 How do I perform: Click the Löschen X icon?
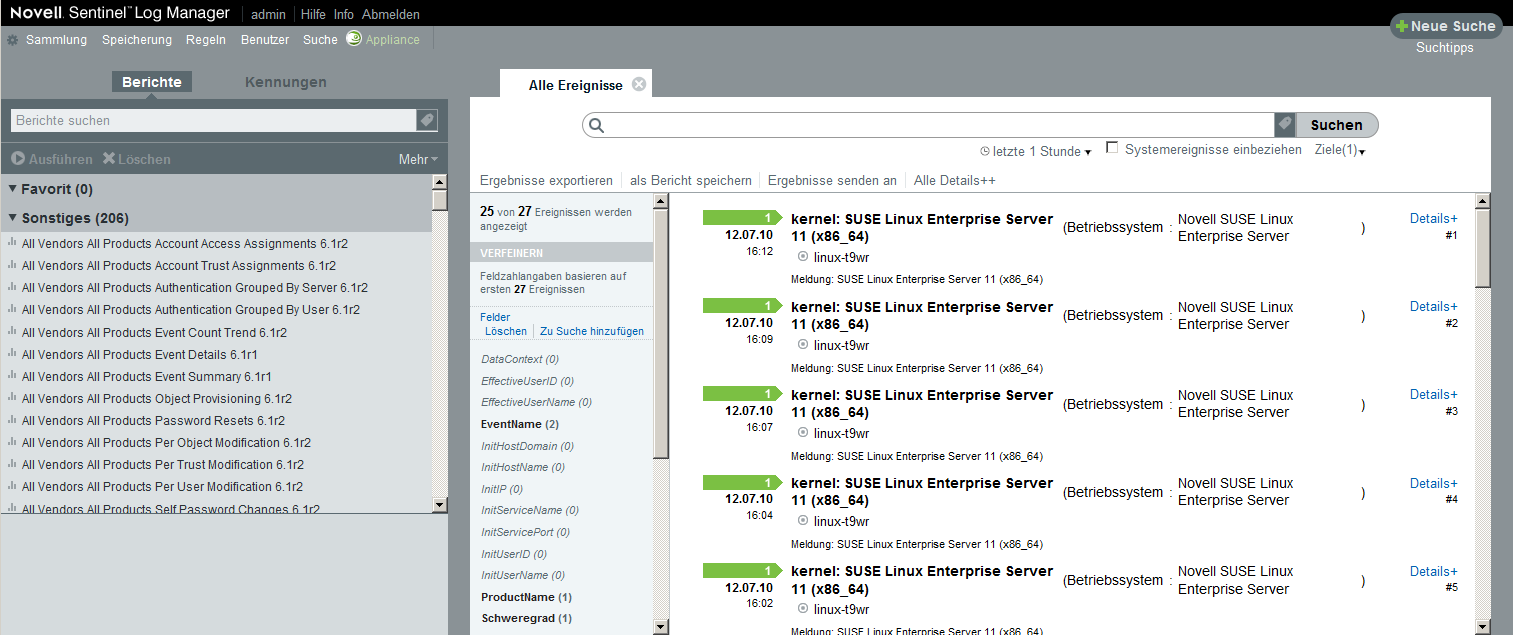[x=109, y=159]
